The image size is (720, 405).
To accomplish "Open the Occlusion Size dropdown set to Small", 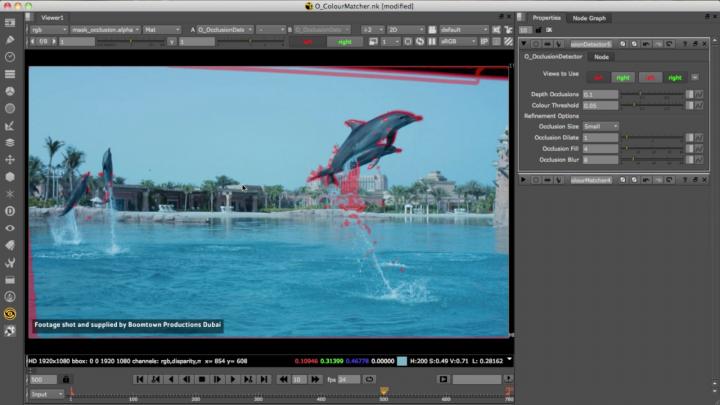I will (x=601, y=126).
